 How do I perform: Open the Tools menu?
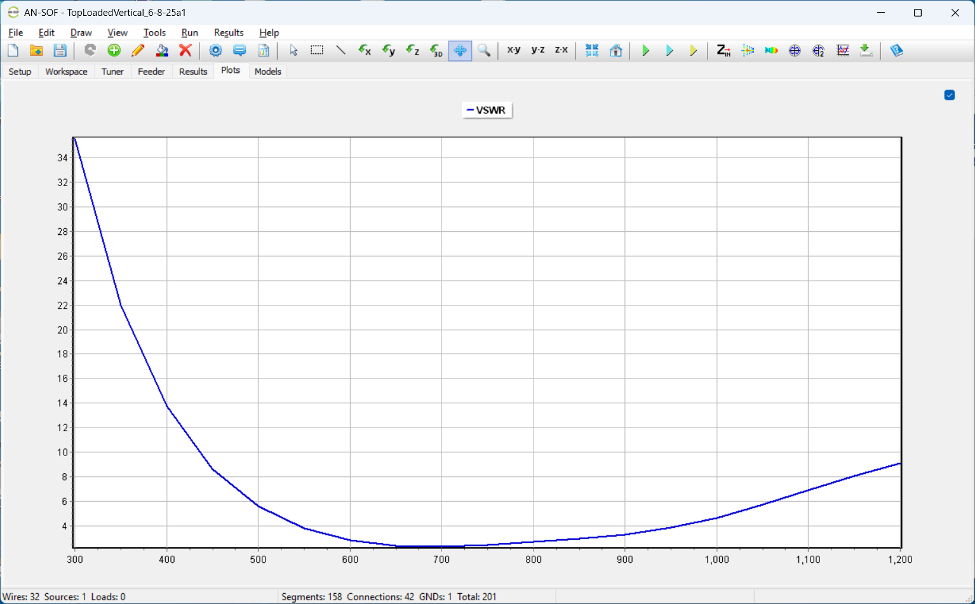(154, 32)
